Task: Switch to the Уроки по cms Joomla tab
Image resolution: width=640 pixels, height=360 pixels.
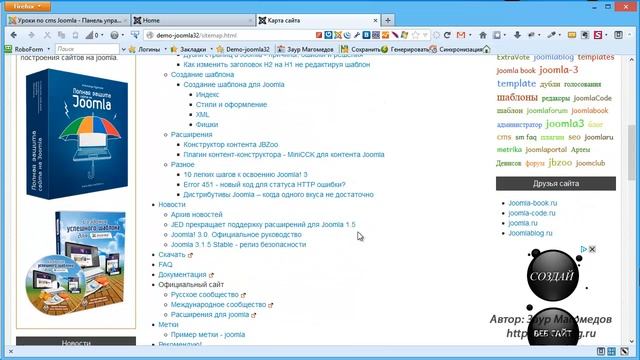Action: [68, 20]
